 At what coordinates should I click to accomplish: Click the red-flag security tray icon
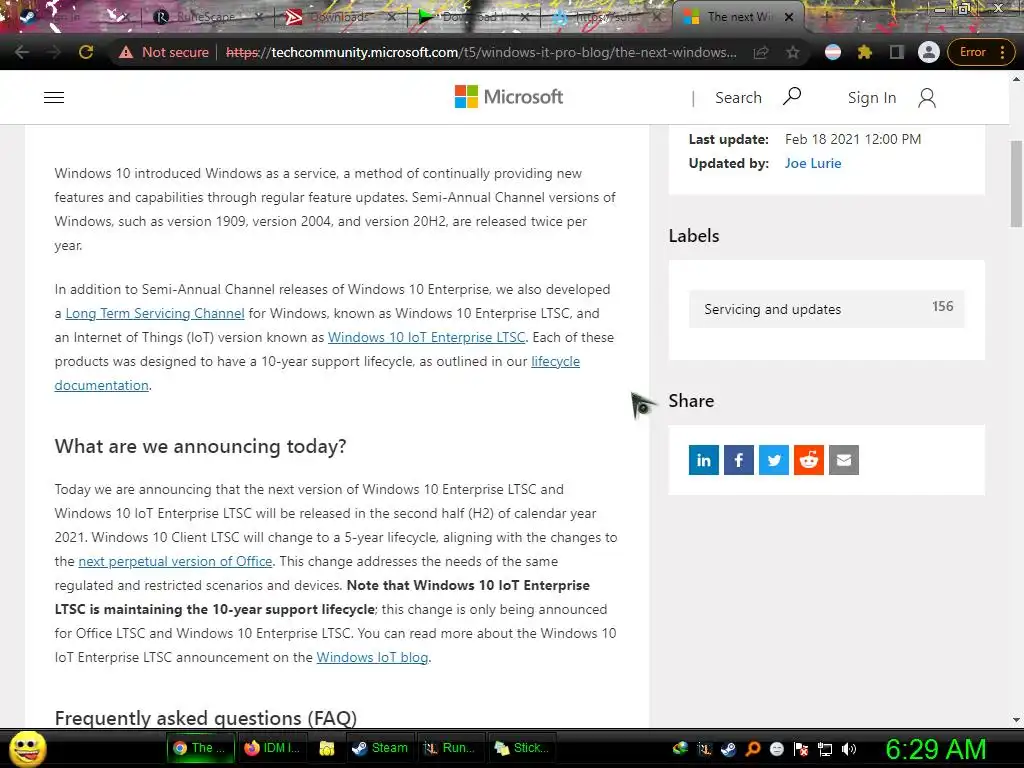pos(801,749)
